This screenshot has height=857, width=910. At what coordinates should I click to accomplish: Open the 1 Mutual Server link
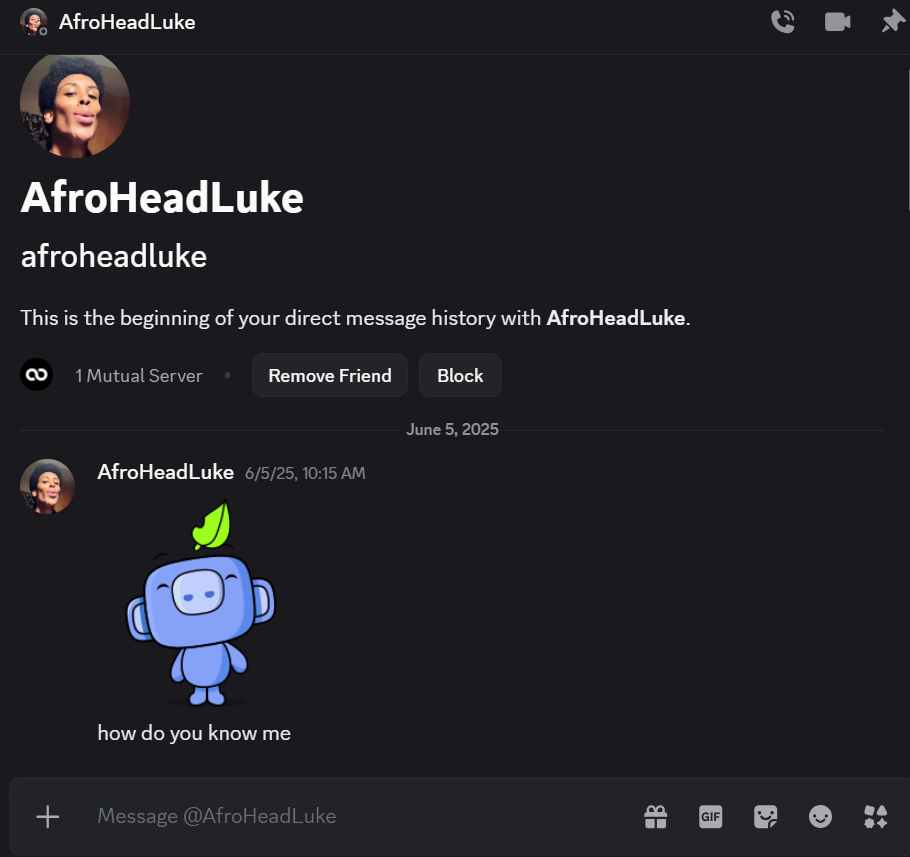click(139, 376)
